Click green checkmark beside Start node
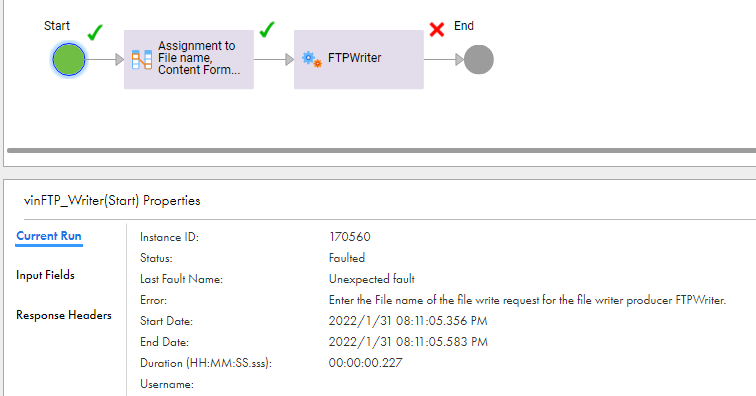This screenshot has height=396, width=756. [x=95, y=32]
